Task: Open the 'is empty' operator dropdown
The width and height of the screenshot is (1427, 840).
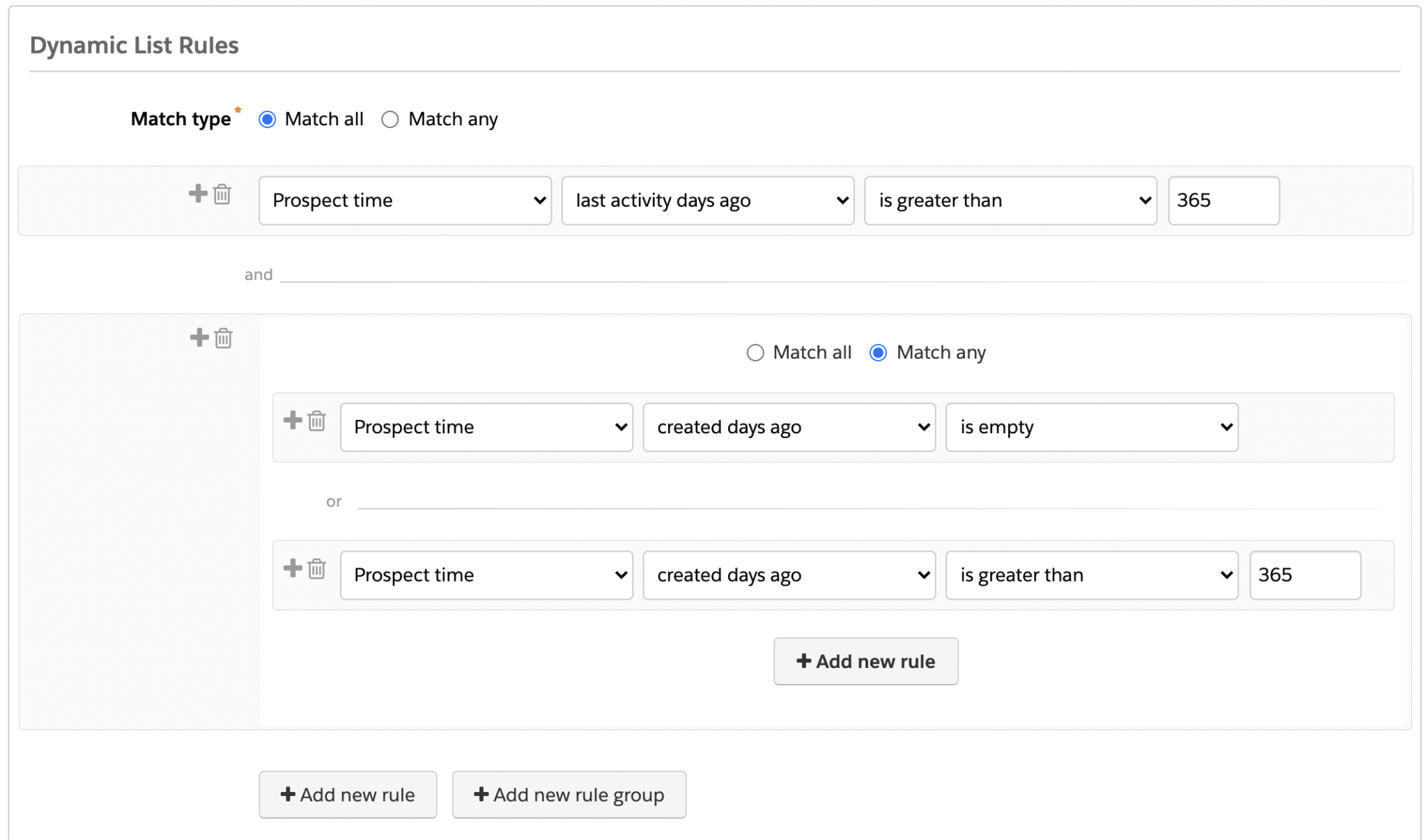Action: (x=1091, y=427)
